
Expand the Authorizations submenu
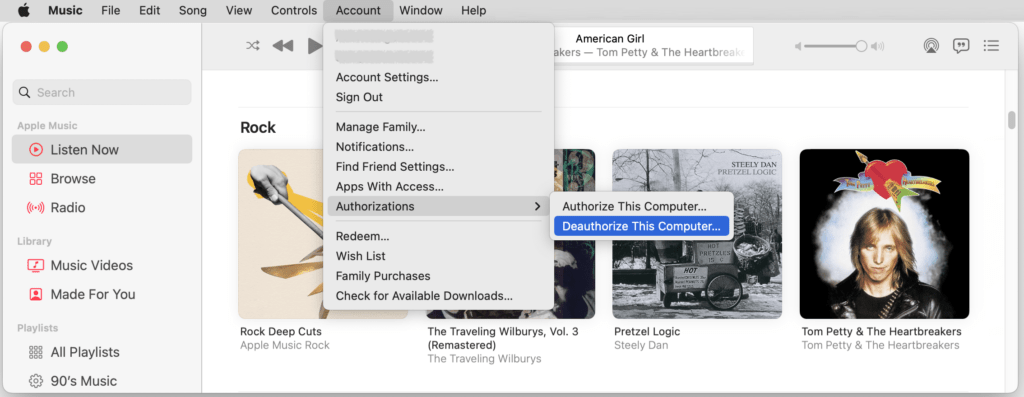tap(438, 206)
